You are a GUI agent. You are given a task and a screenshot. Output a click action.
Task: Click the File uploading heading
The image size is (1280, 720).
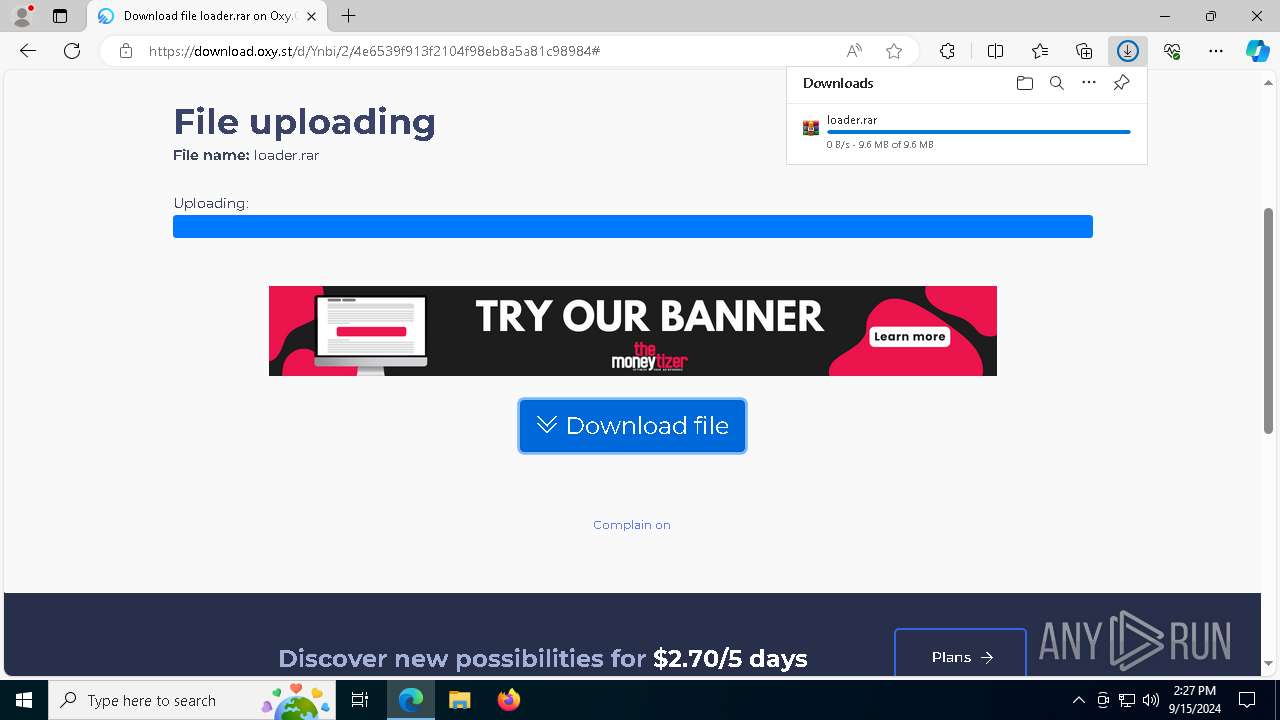pyautogui.click(x=304, y=122)
